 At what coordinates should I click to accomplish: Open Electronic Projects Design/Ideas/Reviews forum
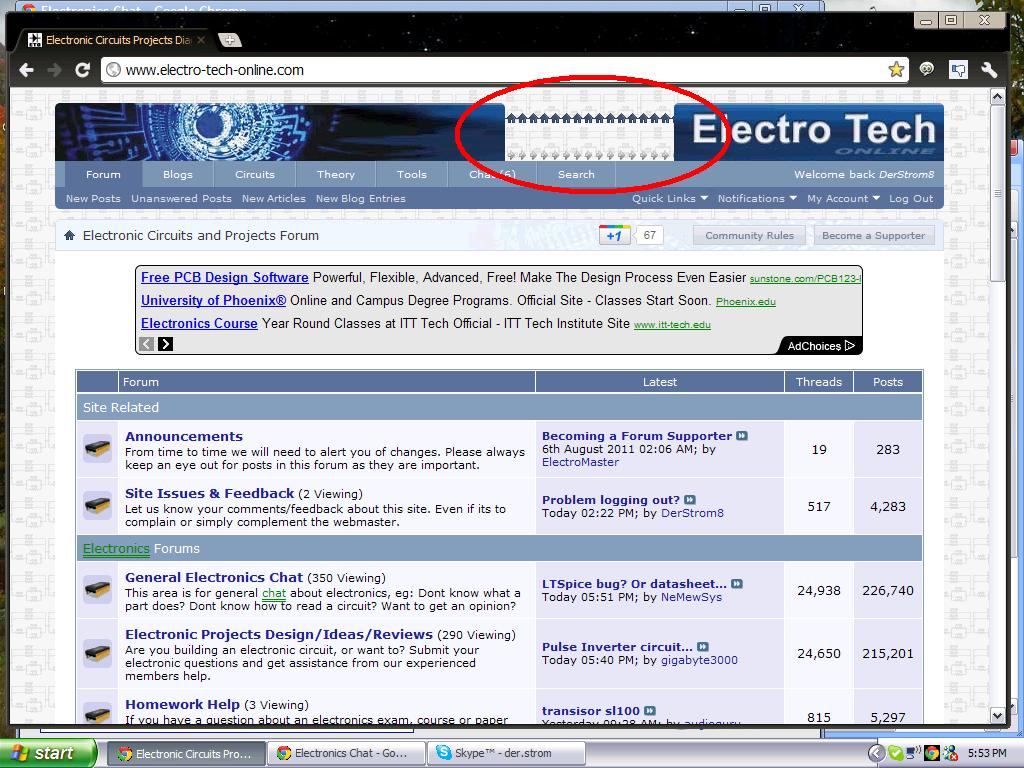279,634
